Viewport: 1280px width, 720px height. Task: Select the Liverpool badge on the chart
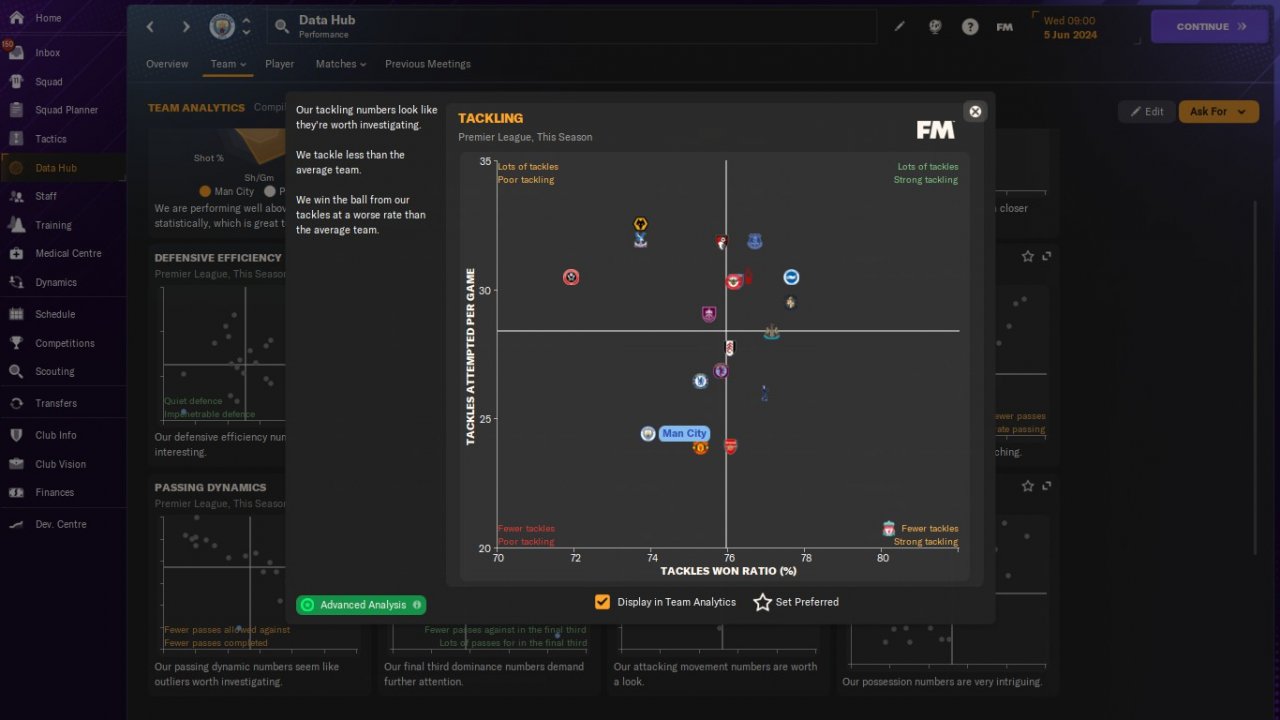point(889,529)
